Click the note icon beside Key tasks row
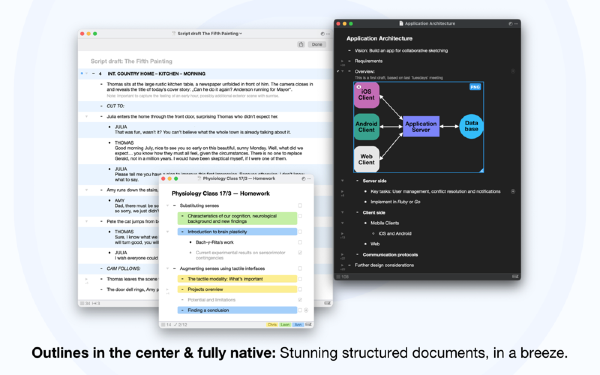This screenshot has height=375, width=600. click(x=513, y=191)
